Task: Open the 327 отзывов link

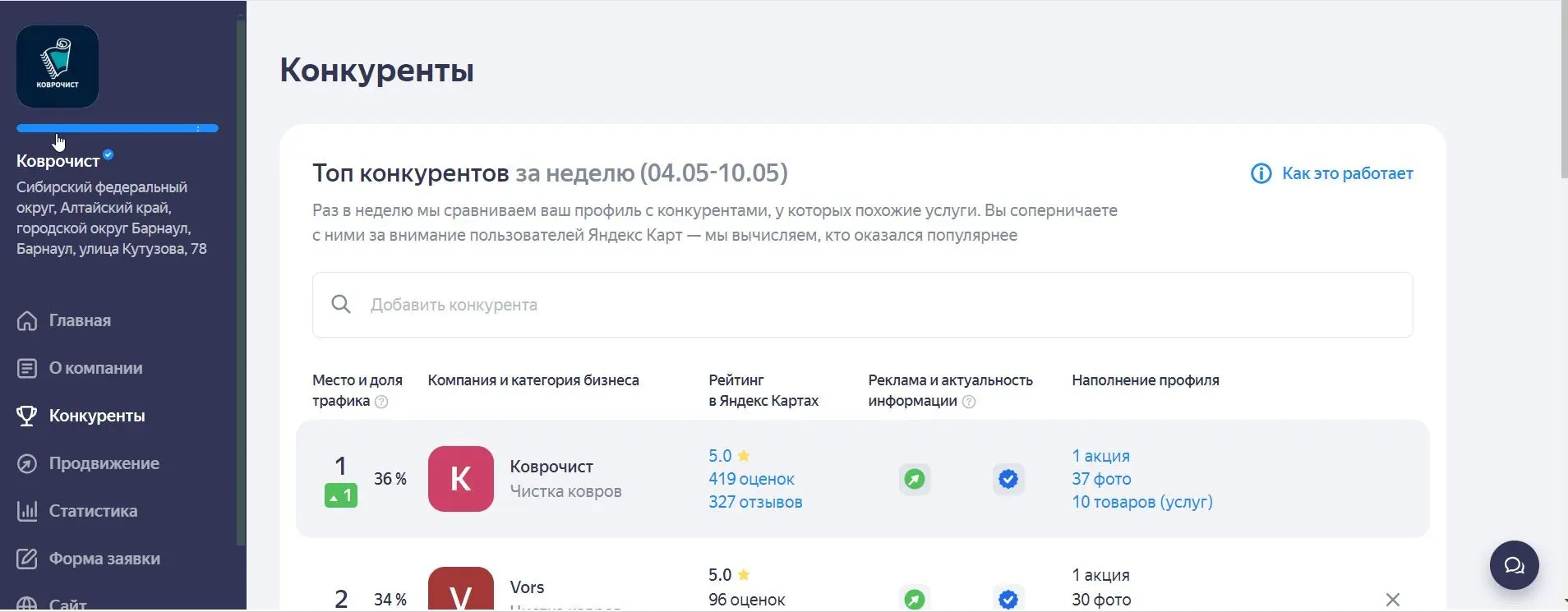Action: tap(755, 502)
